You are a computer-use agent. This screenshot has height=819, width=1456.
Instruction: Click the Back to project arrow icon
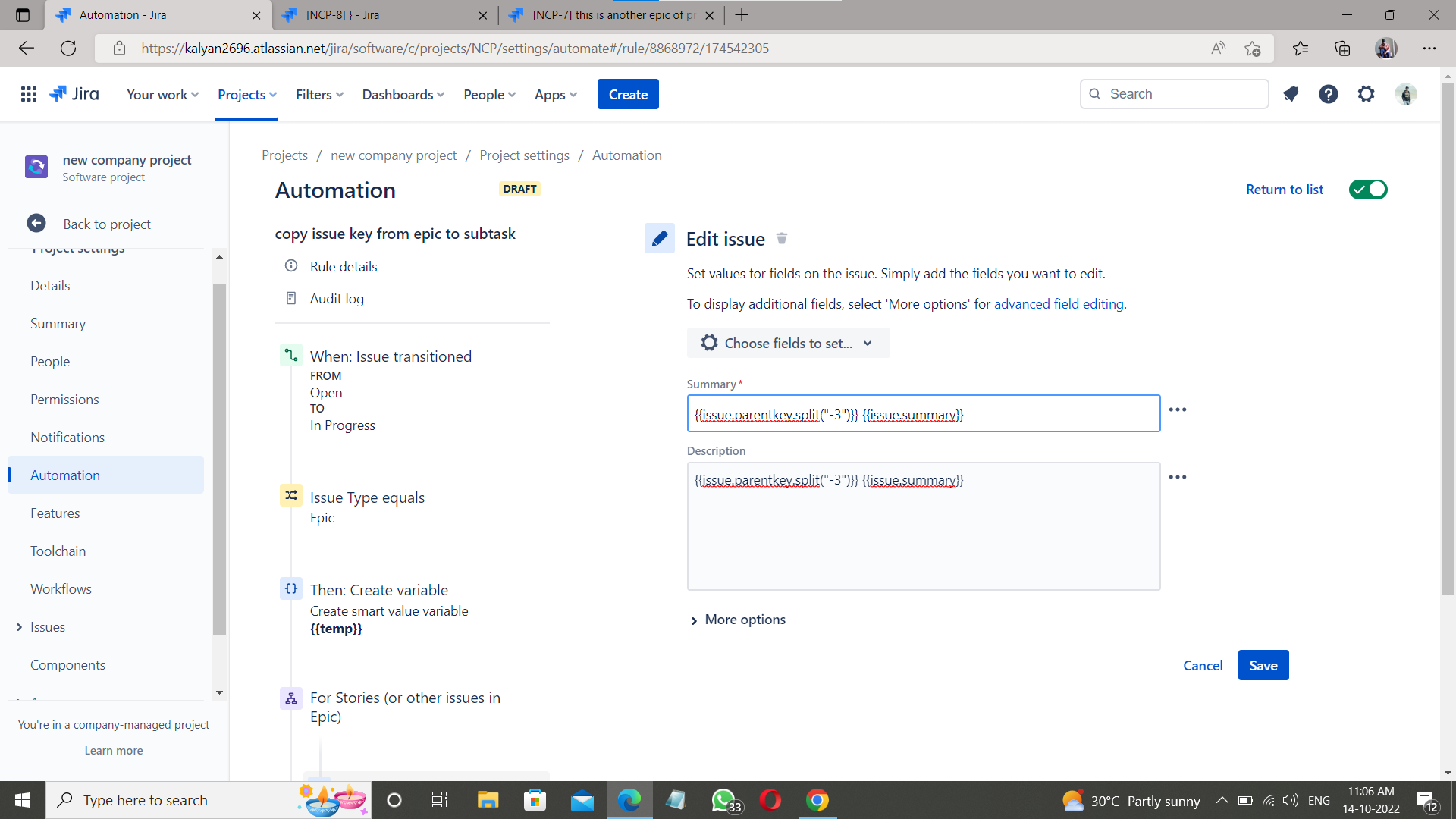click(x=36, y=224)
